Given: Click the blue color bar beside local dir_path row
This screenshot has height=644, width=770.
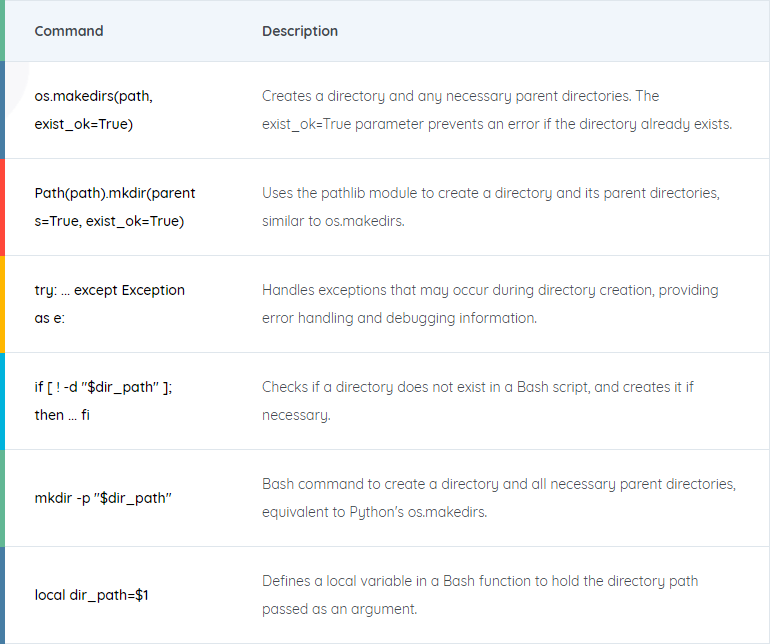Looking at the screenshot, I should [x=2, y=595].
